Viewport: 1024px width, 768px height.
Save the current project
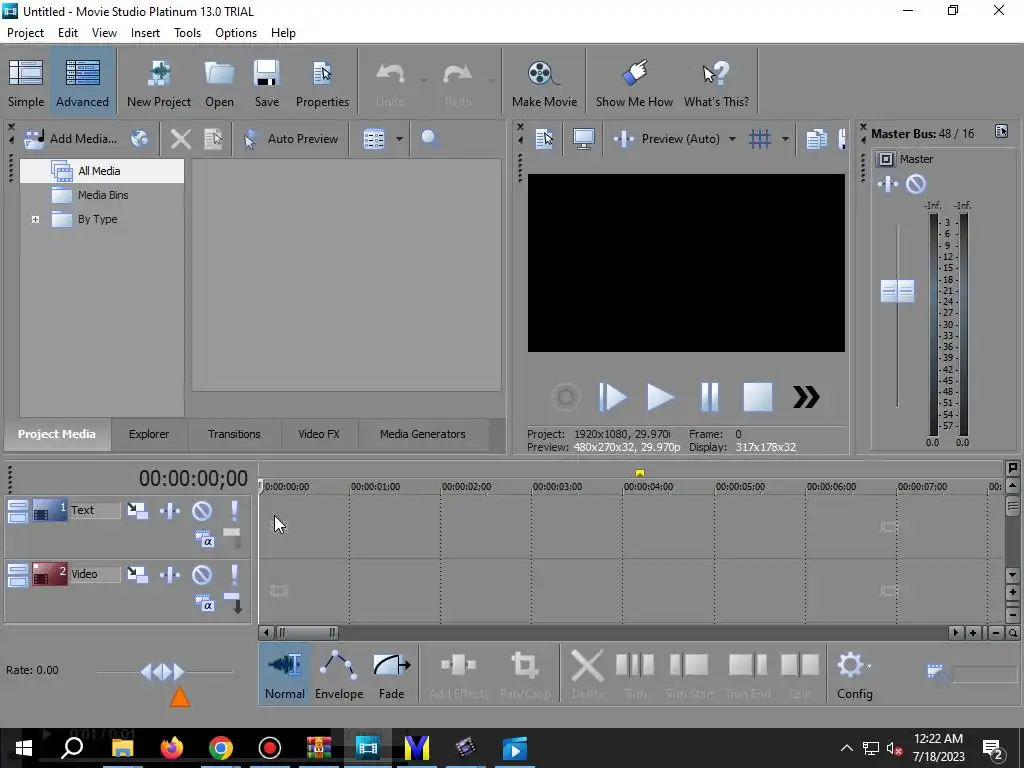pyautogui.click(x=266, y=82)
